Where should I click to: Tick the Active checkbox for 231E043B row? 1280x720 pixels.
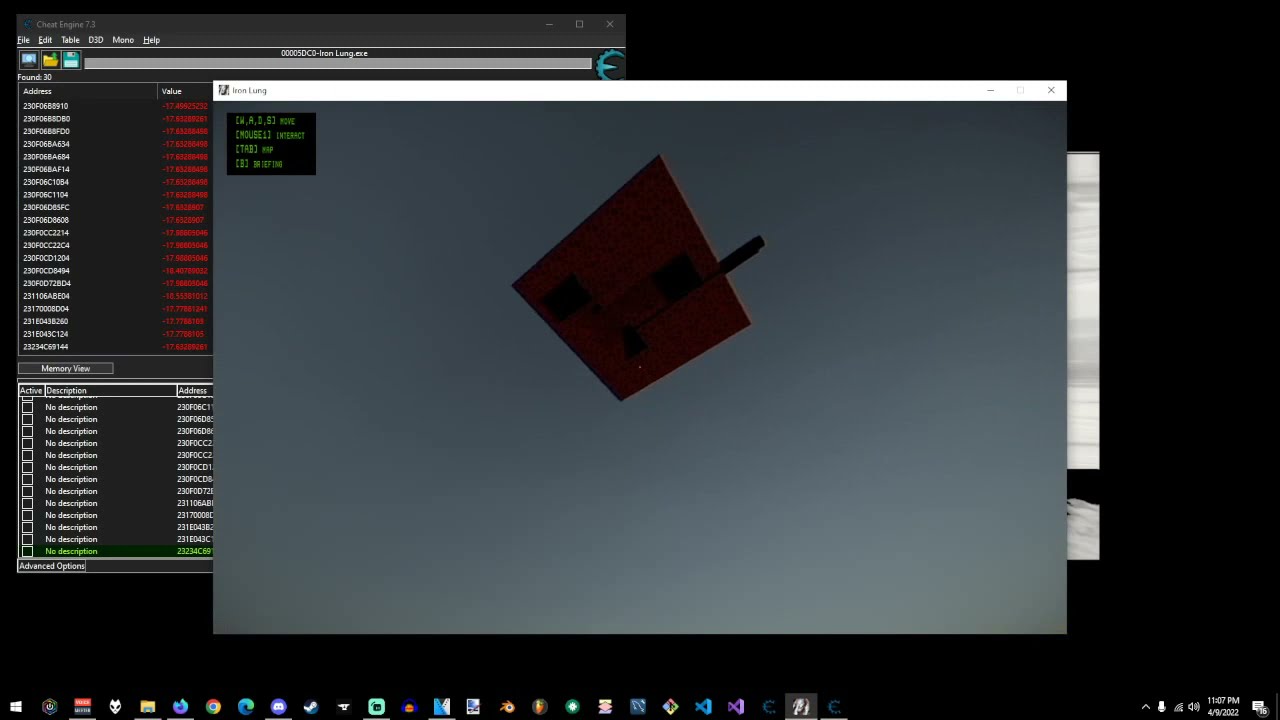27,527
